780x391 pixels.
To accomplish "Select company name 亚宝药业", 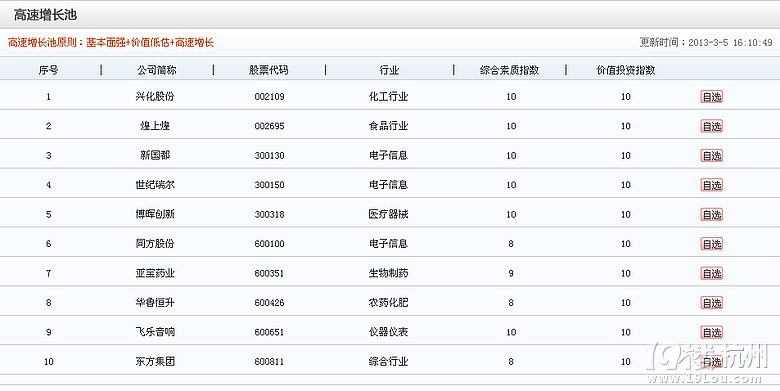I will pyautogui.click(x=155, y=273).
